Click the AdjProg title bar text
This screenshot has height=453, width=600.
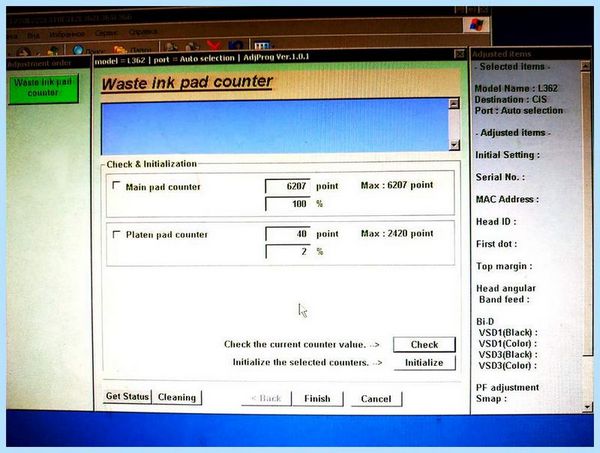pyautogui.click(x=202, y=59)
